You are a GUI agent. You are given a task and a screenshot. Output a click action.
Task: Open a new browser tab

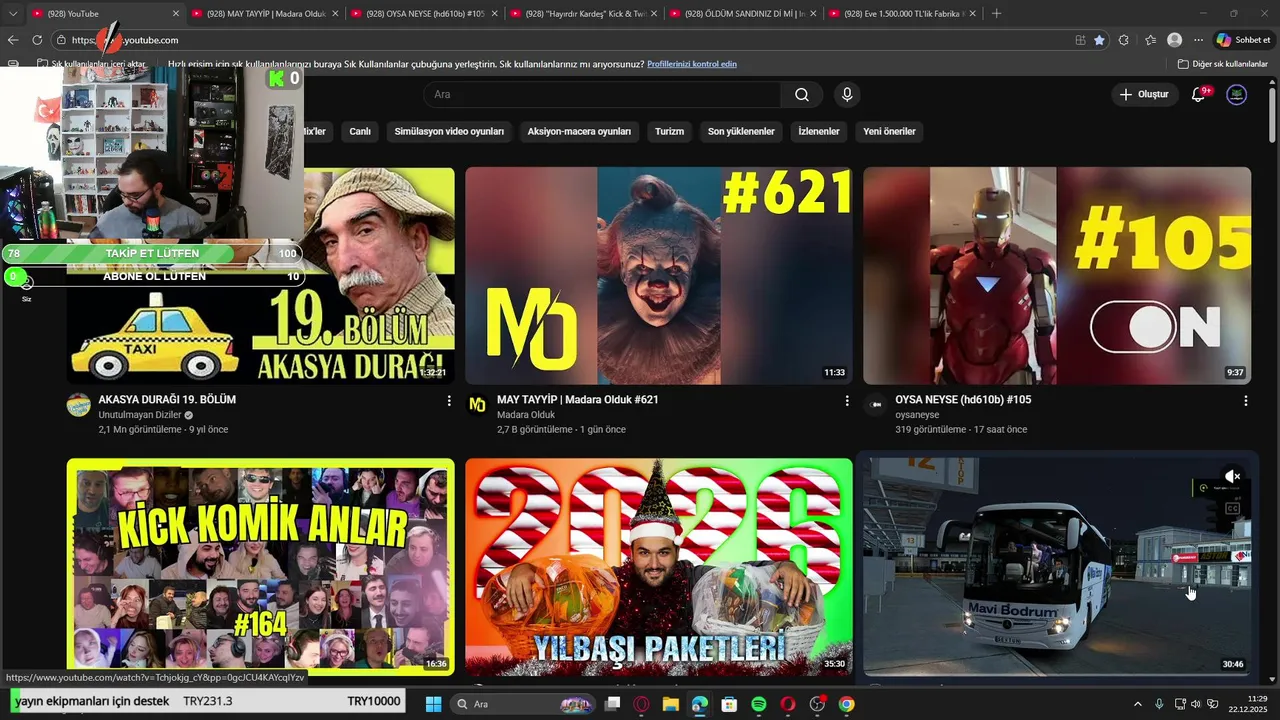coord(996,13)
